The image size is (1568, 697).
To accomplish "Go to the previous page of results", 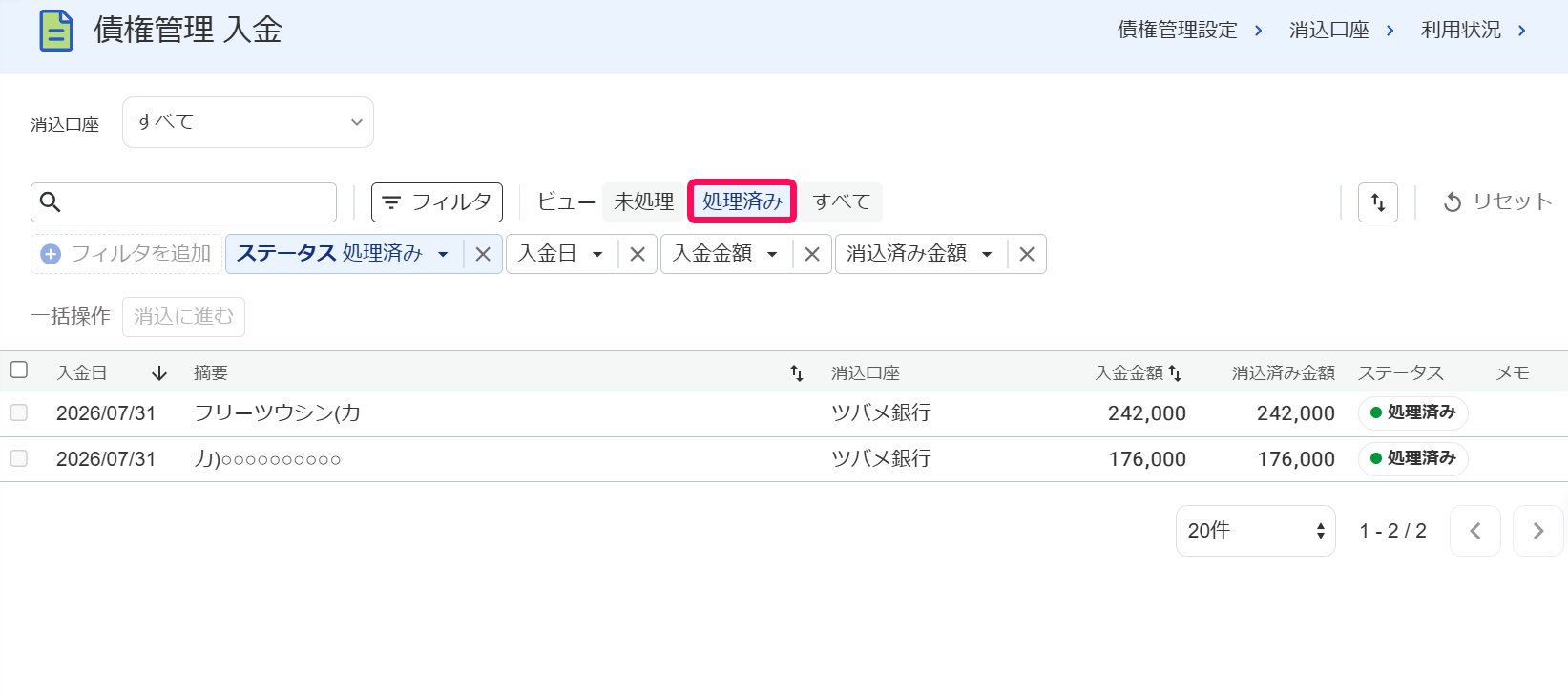I will [x=1475, y=531].
